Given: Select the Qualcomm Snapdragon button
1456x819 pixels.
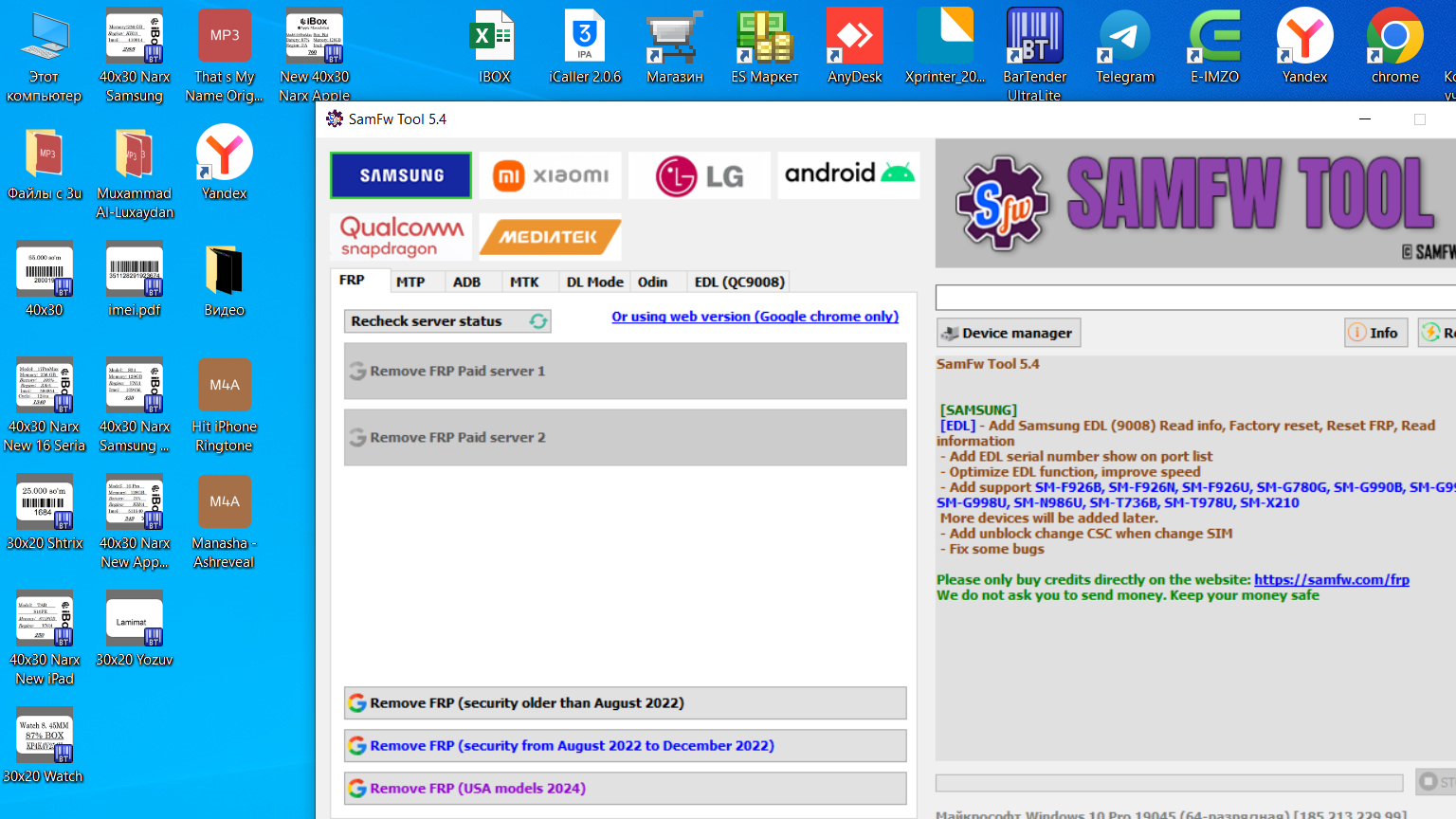Looking at the screenshot, I should pos(401,237).
